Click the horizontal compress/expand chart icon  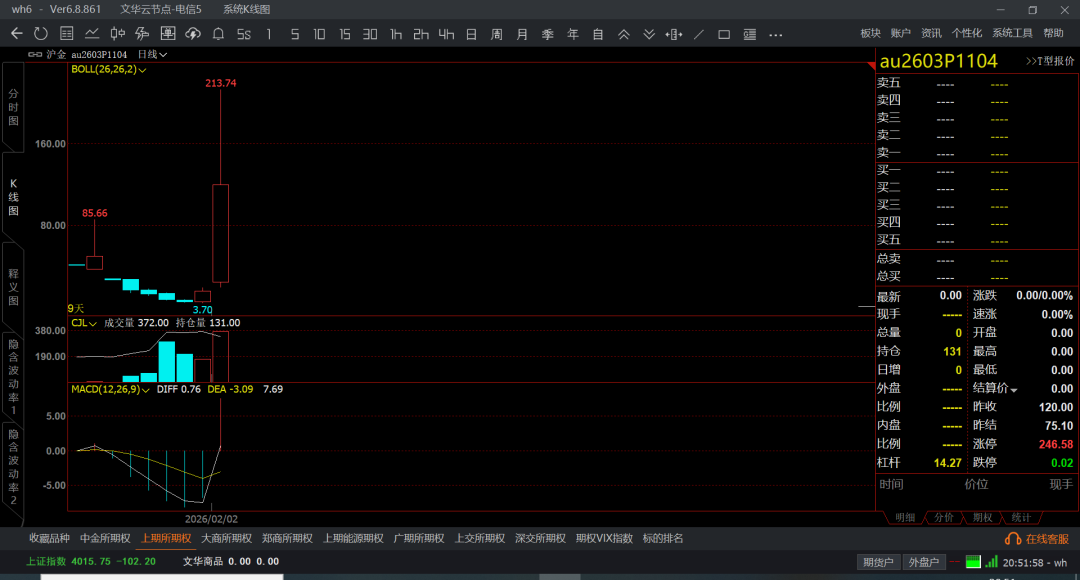[x=674, y=34]
